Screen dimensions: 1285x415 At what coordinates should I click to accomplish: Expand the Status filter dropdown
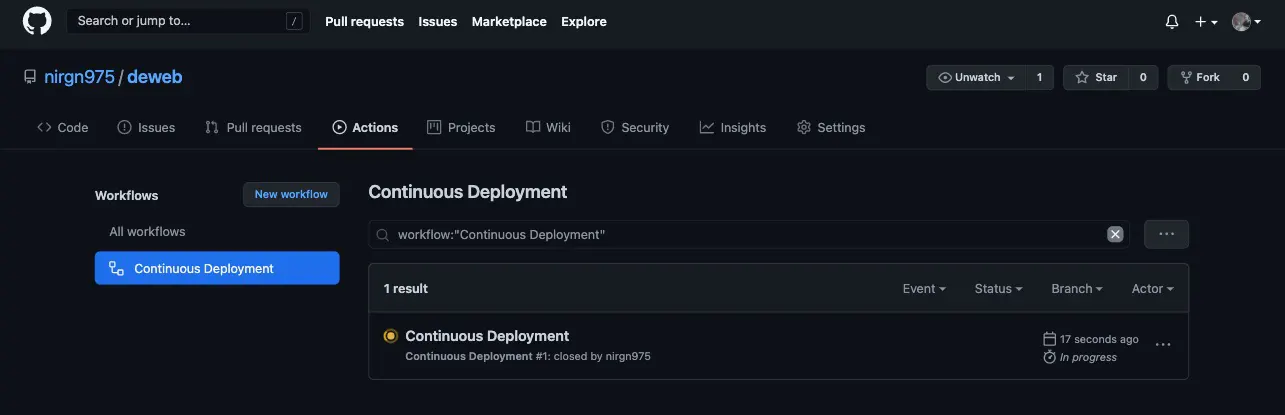tap(998, 288)
